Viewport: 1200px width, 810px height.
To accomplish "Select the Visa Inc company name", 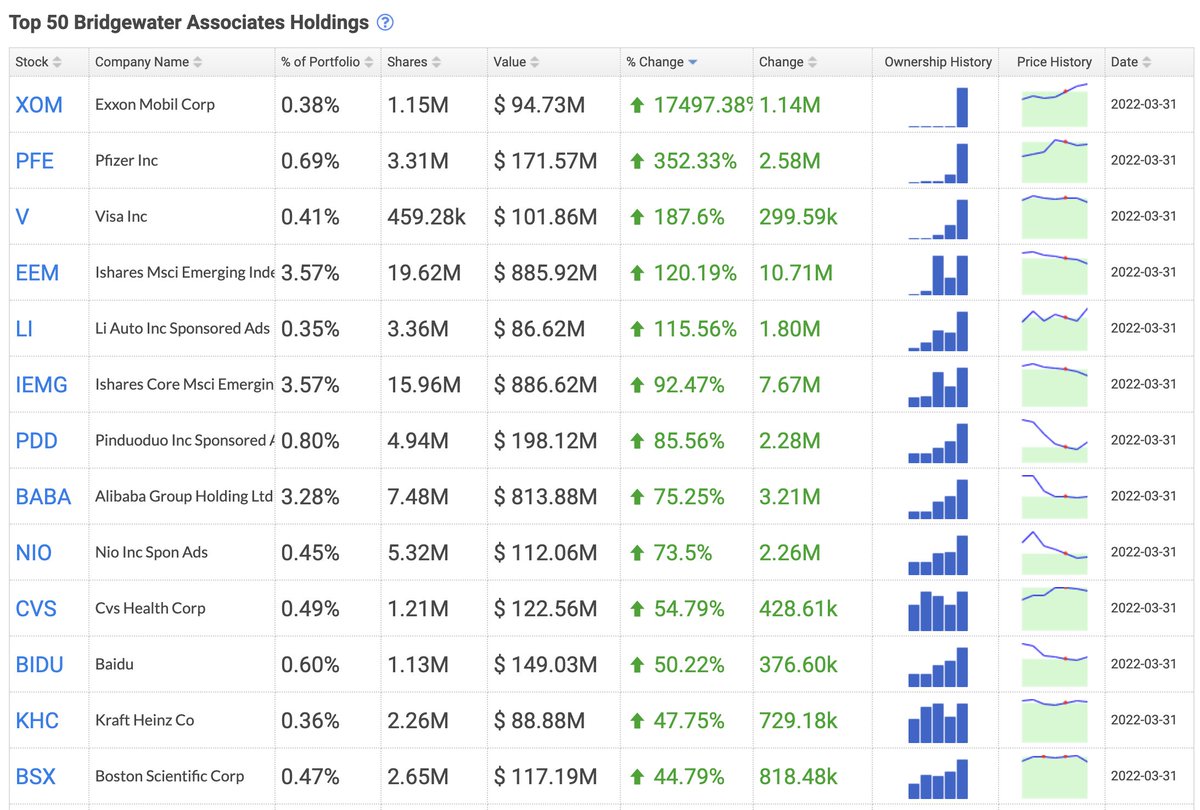I will click(121, 216).
